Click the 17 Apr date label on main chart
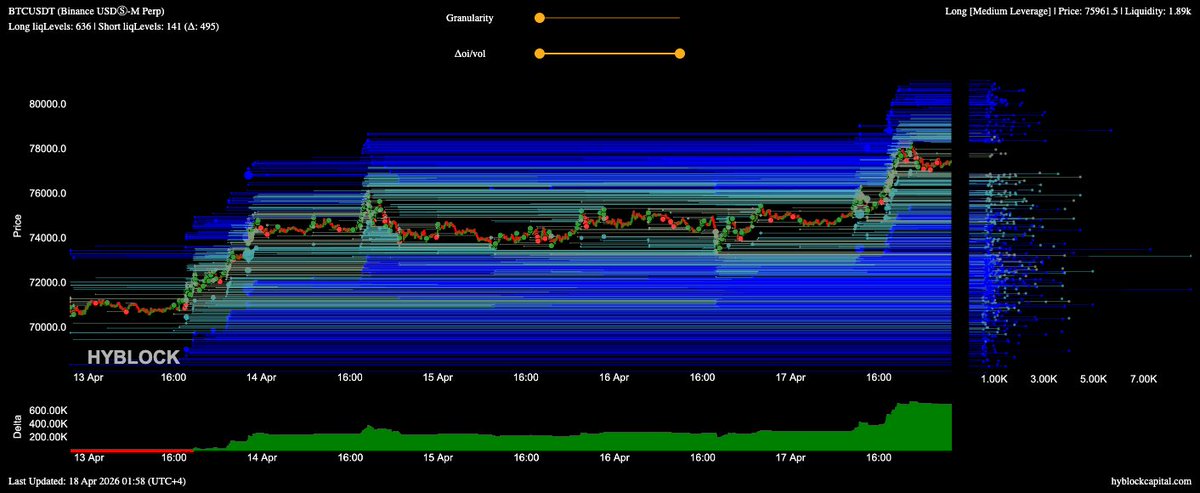 [791, 378]
